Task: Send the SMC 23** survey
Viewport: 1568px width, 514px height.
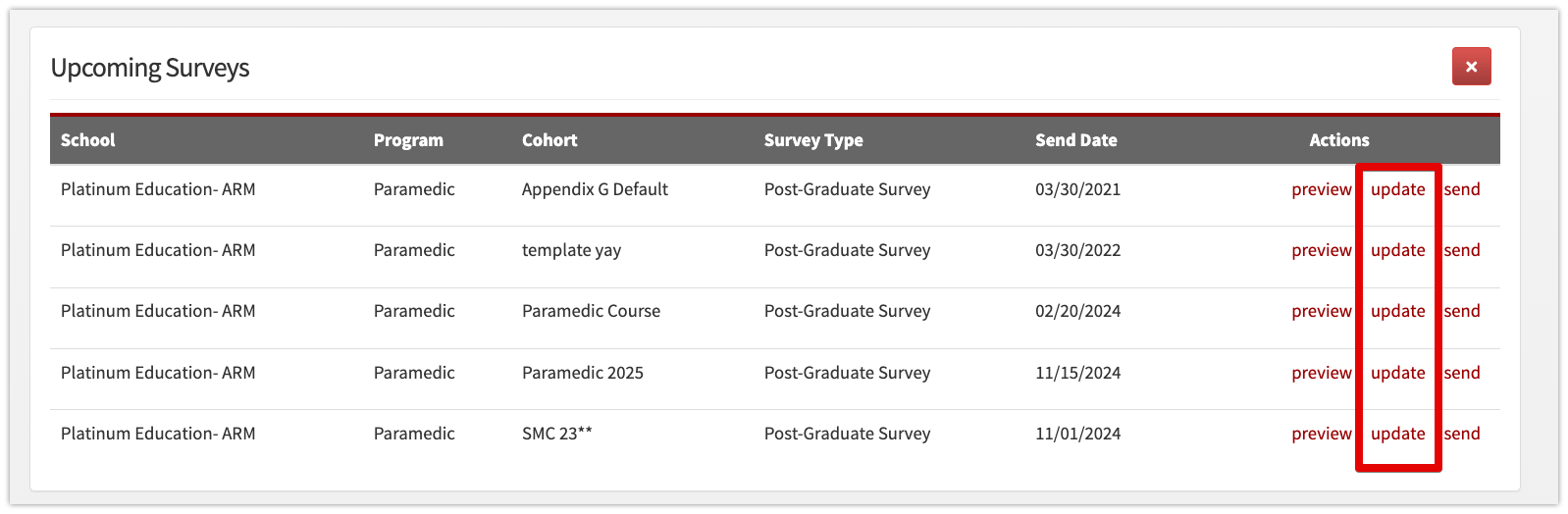Action: 1462,434
